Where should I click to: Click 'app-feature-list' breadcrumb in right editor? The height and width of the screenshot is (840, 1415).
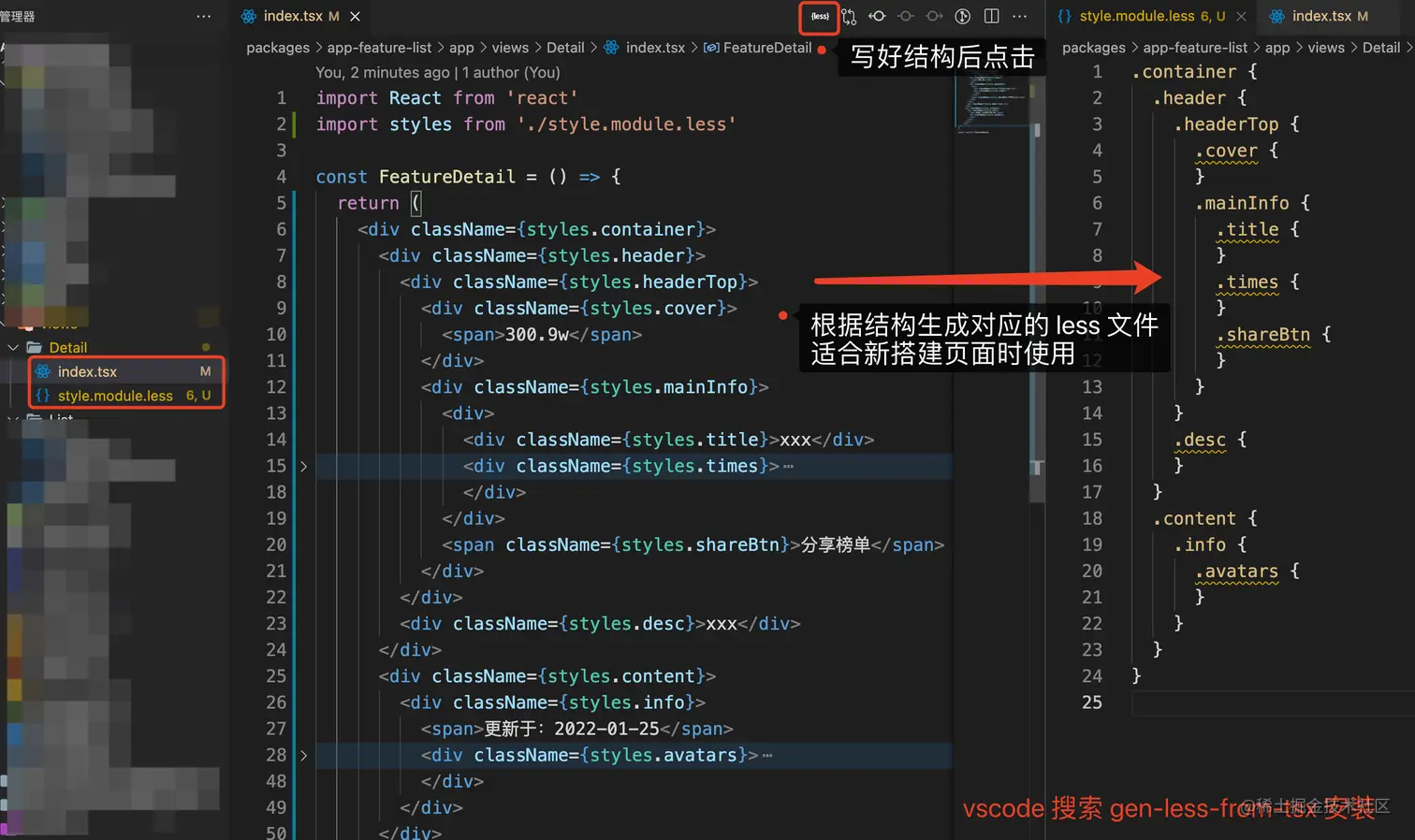(x=1195, y=48)
